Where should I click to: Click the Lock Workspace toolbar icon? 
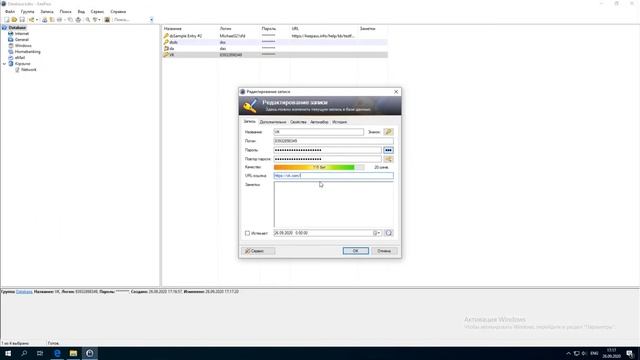[107, 20]
